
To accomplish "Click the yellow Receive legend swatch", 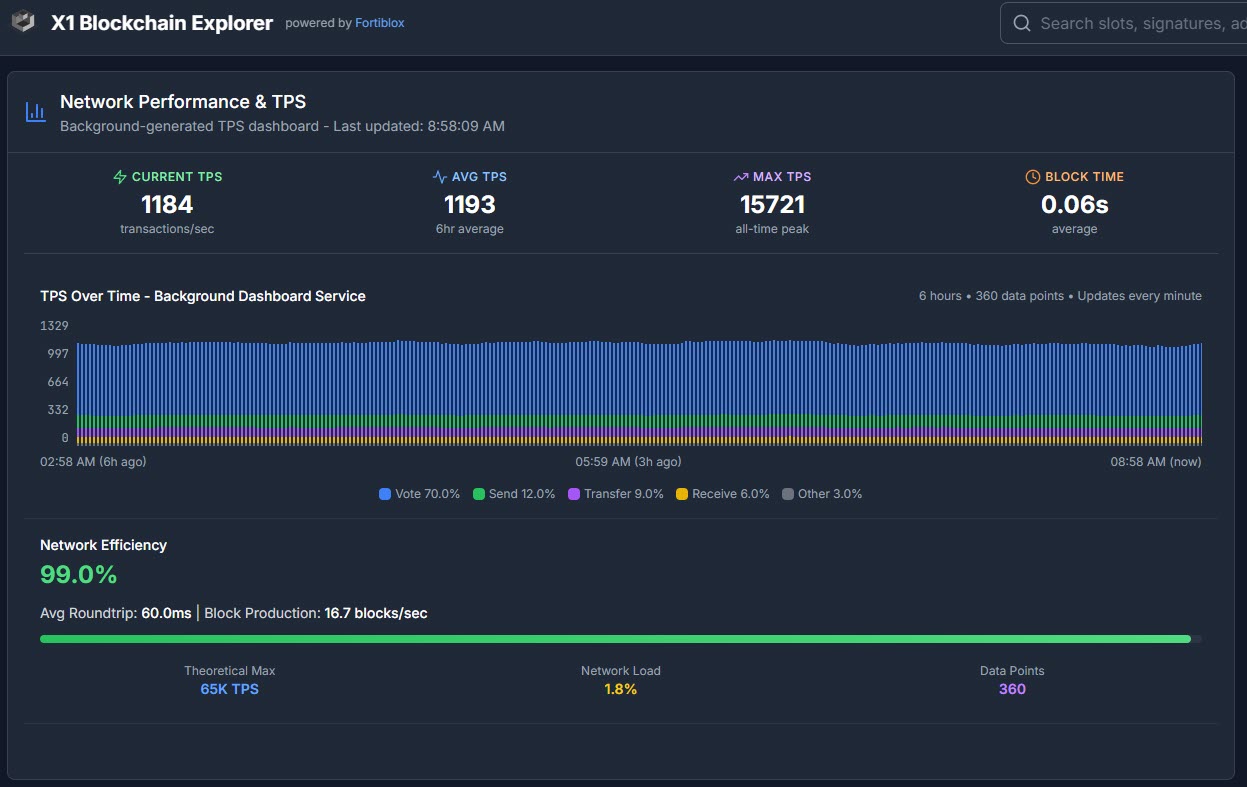I will pos(683,494).
